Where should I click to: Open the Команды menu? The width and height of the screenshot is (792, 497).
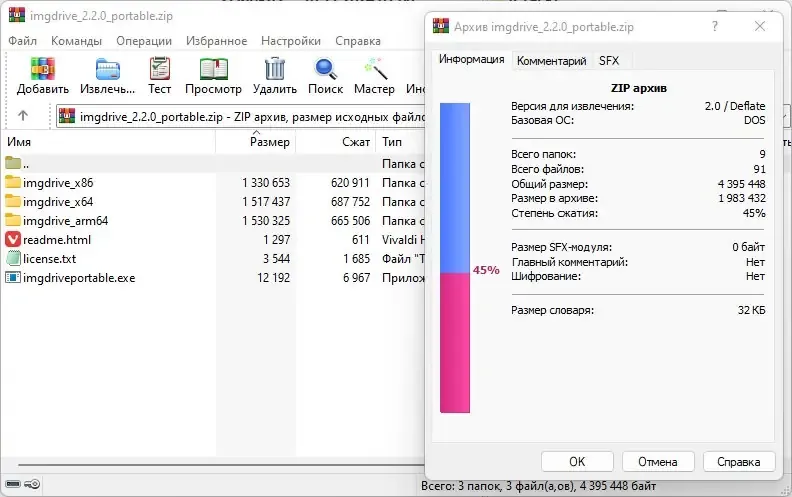pos(76,41)
